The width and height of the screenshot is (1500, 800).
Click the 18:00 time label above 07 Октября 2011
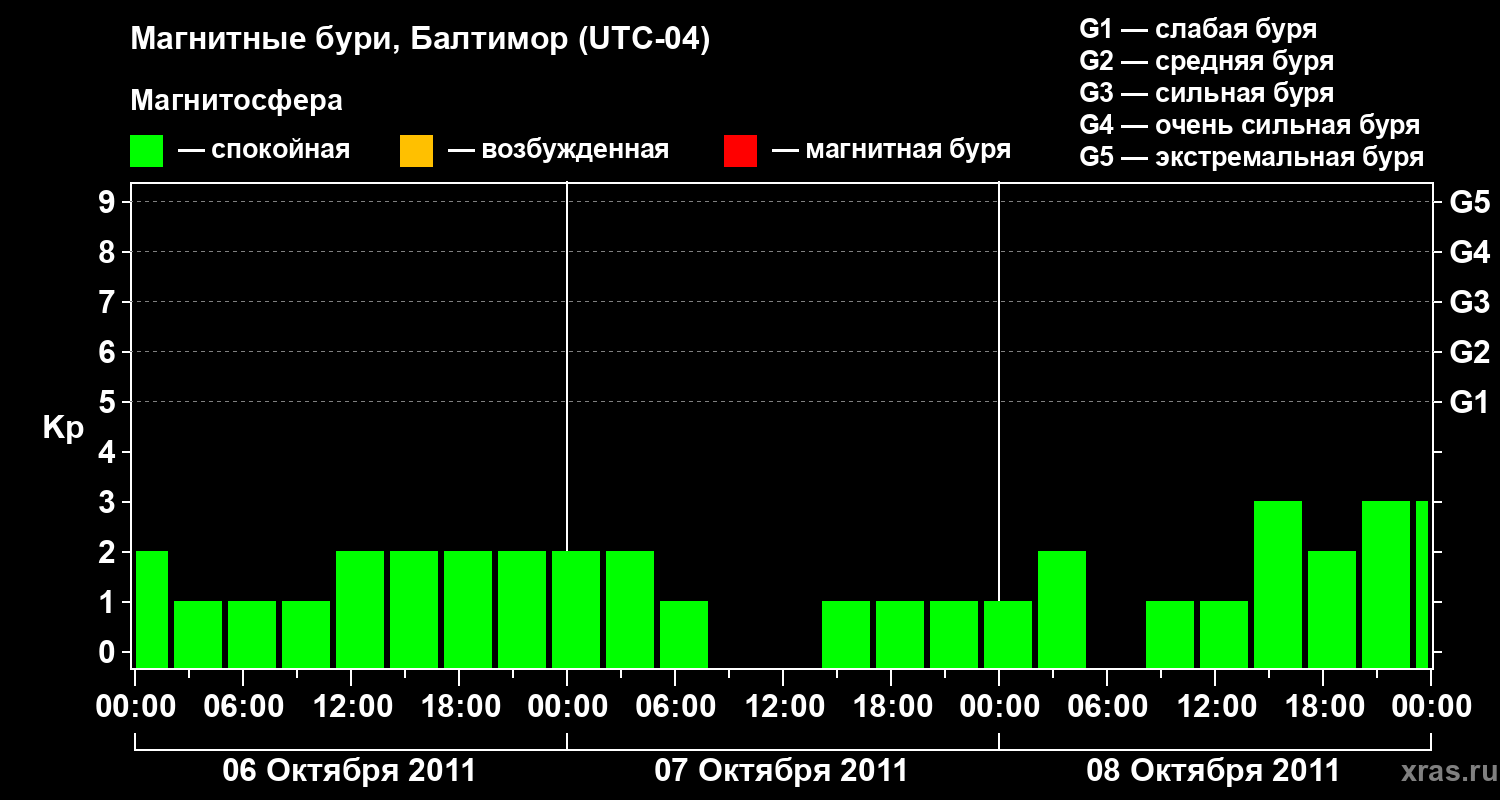tap(891, 707)
